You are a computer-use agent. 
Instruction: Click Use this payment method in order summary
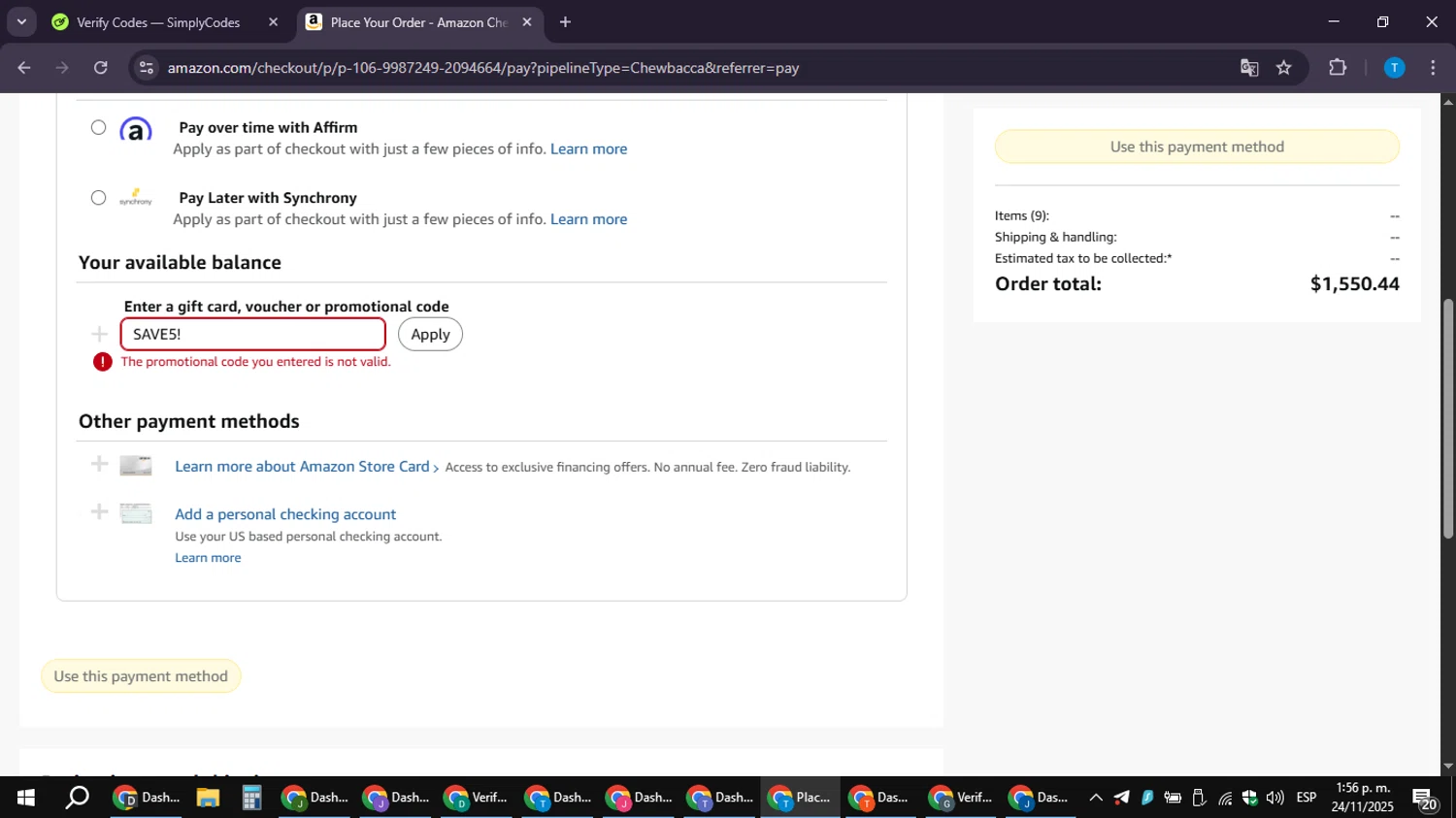[1197, 147]
